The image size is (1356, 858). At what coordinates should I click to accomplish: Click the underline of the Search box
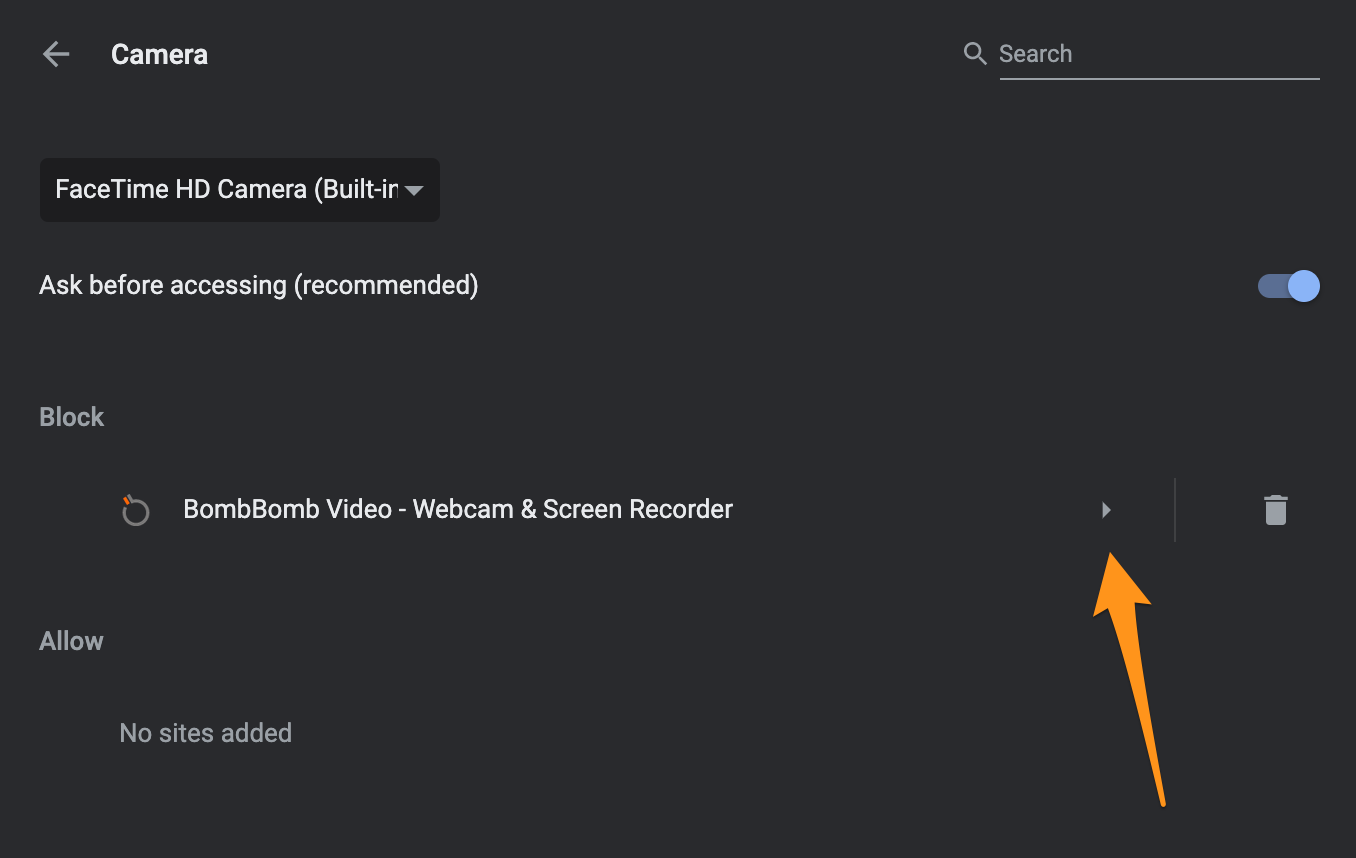coord(1159,78)
